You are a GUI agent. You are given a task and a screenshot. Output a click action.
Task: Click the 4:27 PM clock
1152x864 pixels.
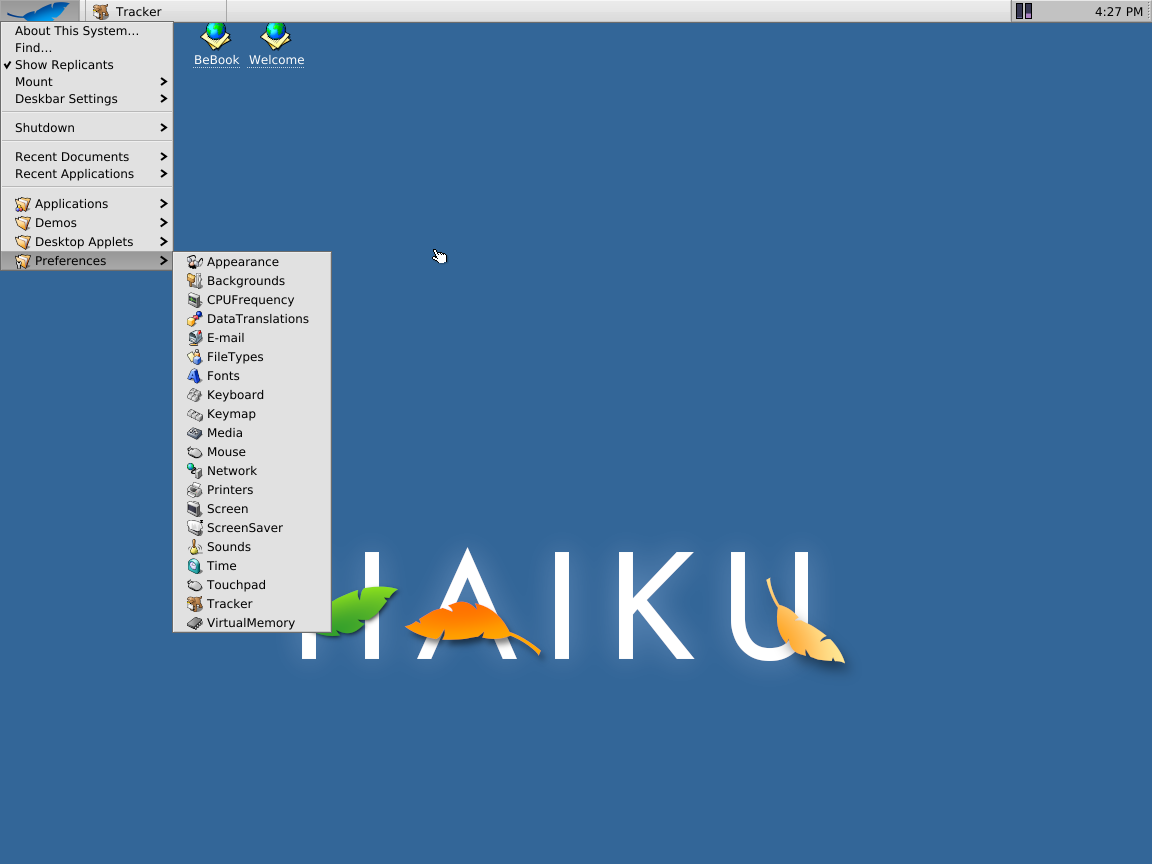1118,12
